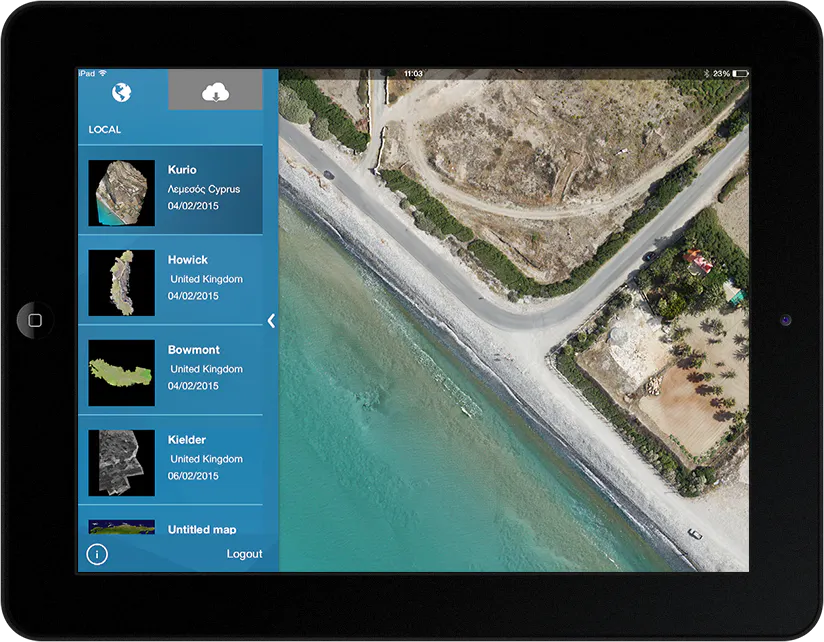The height and width of the screenshot is (642, 824).
Task: Select the Kielder map thumbnail
Action: pyautogui.click(x=121, y=463)
